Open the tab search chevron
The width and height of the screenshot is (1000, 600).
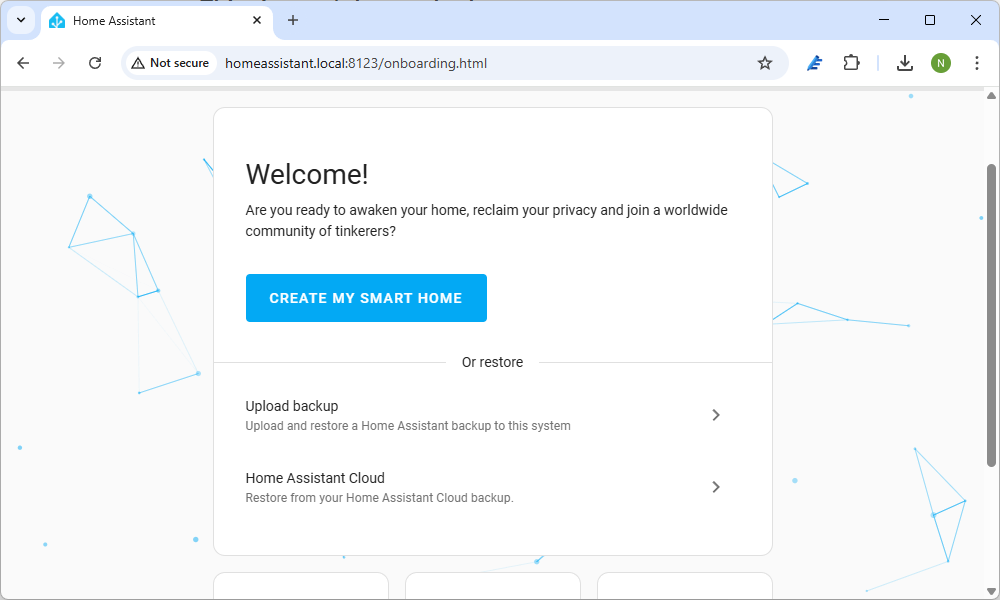[x=21, y=20]
